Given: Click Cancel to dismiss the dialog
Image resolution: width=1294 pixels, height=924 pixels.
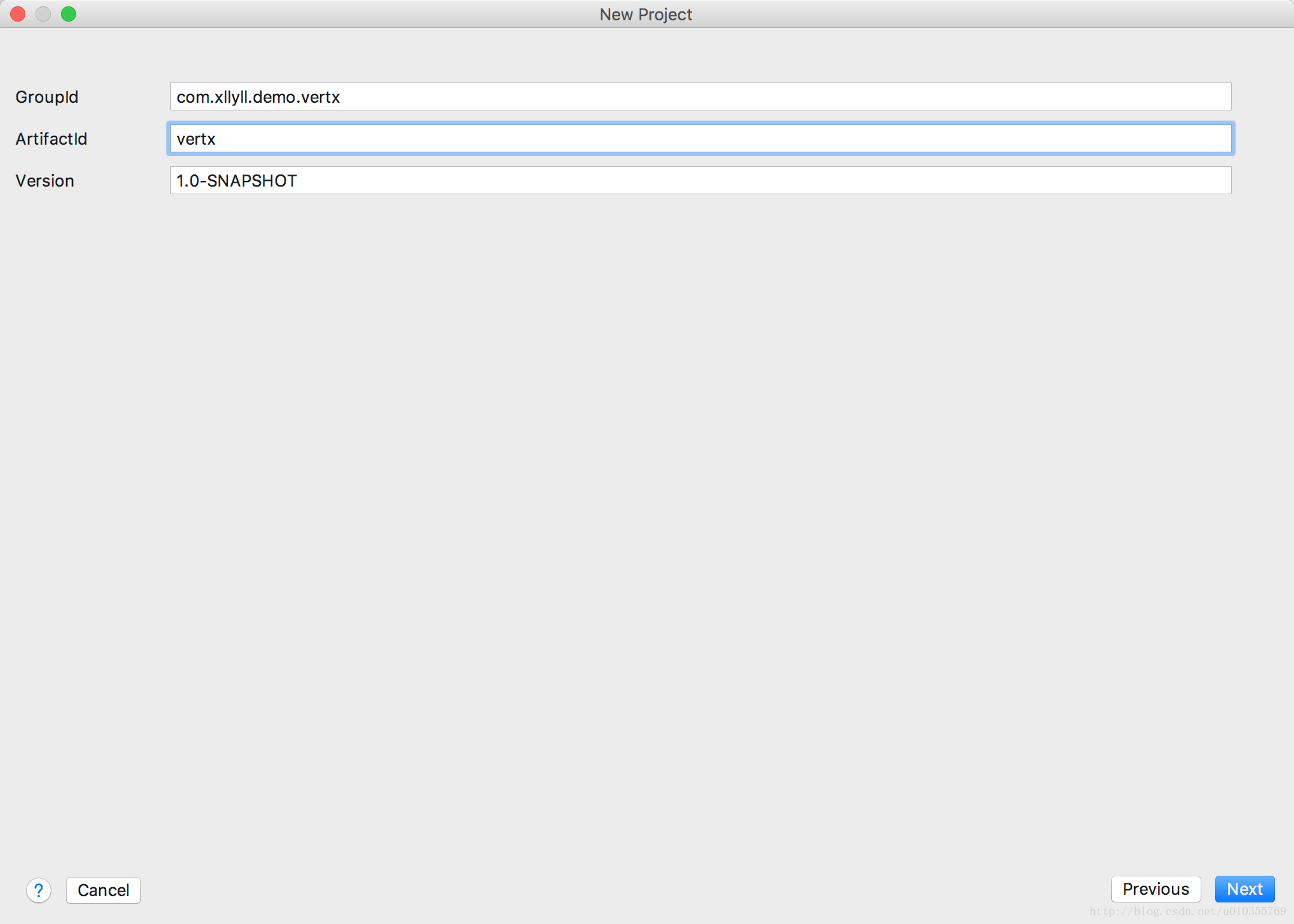Looking at the screenshot, I should [103, 889].
